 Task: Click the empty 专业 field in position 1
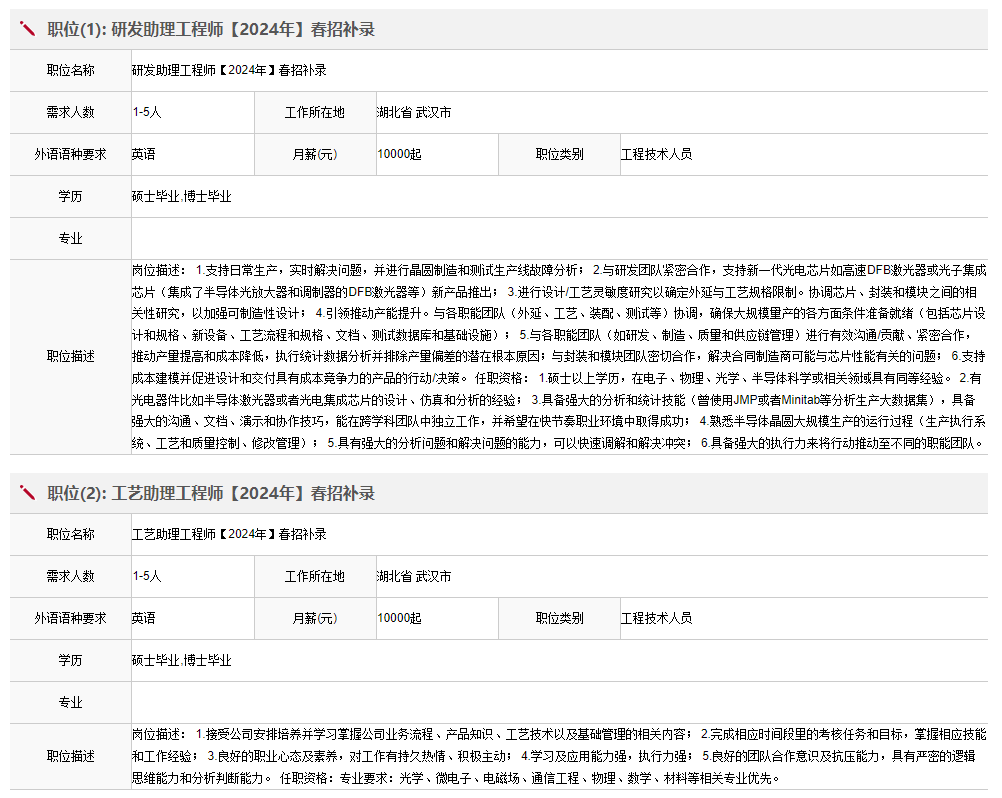point(558,238)
